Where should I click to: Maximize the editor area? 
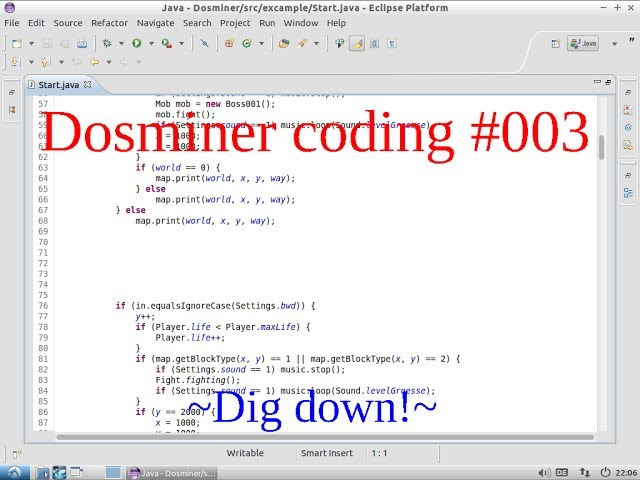[x=608, y=82]
